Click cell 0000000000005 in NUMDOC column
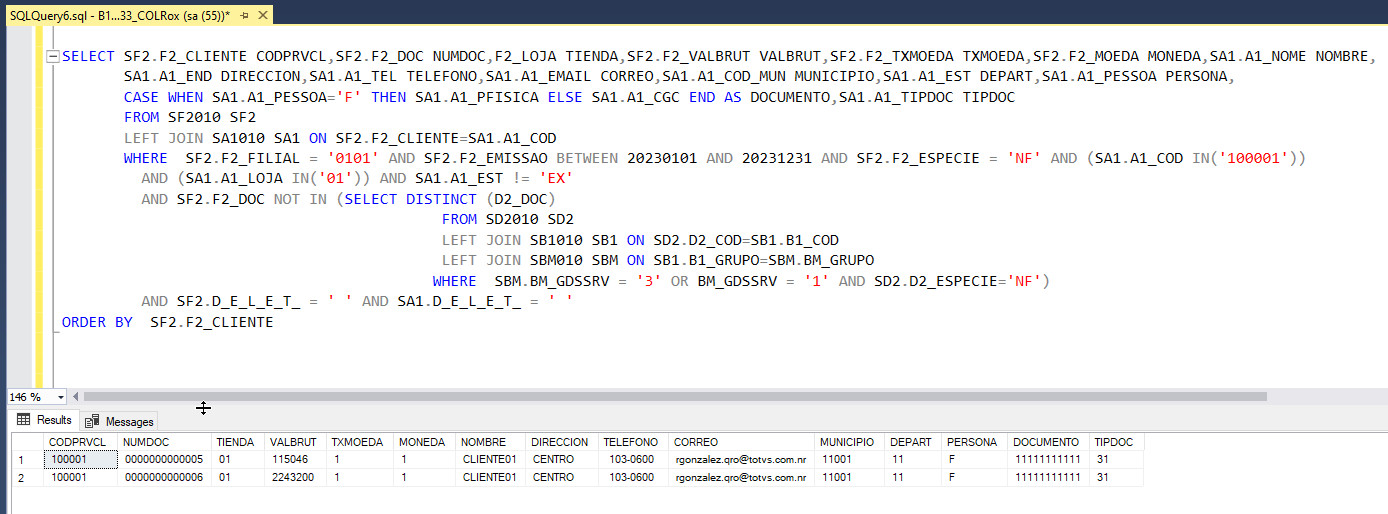This screenshot has width=1388, height=514. pyautogui.click(x=165, y=460)
